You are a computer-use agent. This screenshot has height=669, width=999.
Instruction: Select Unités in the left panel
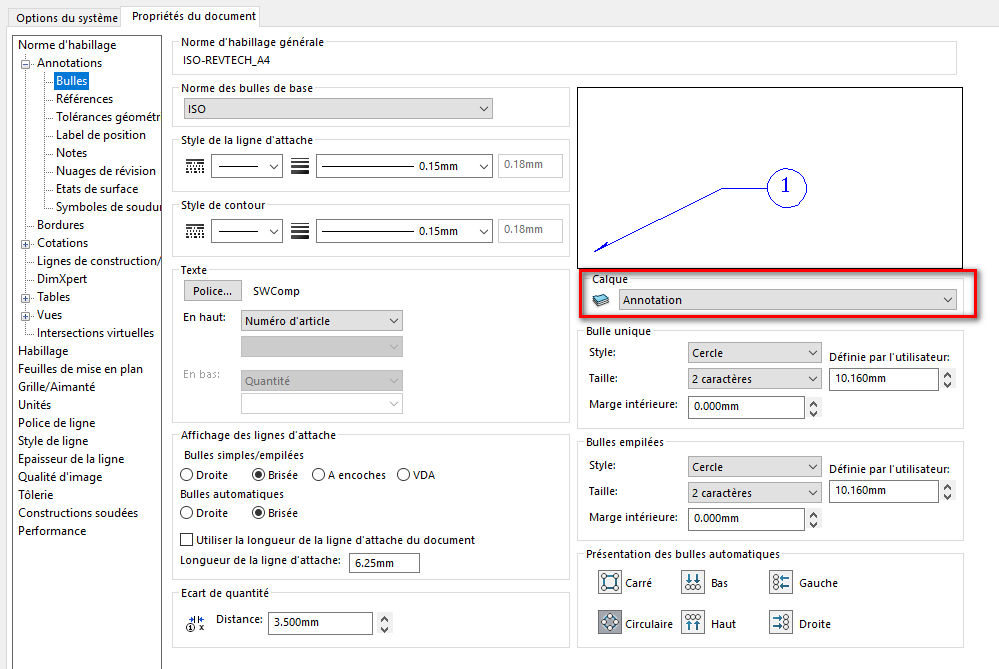click(x=34, y=405)
